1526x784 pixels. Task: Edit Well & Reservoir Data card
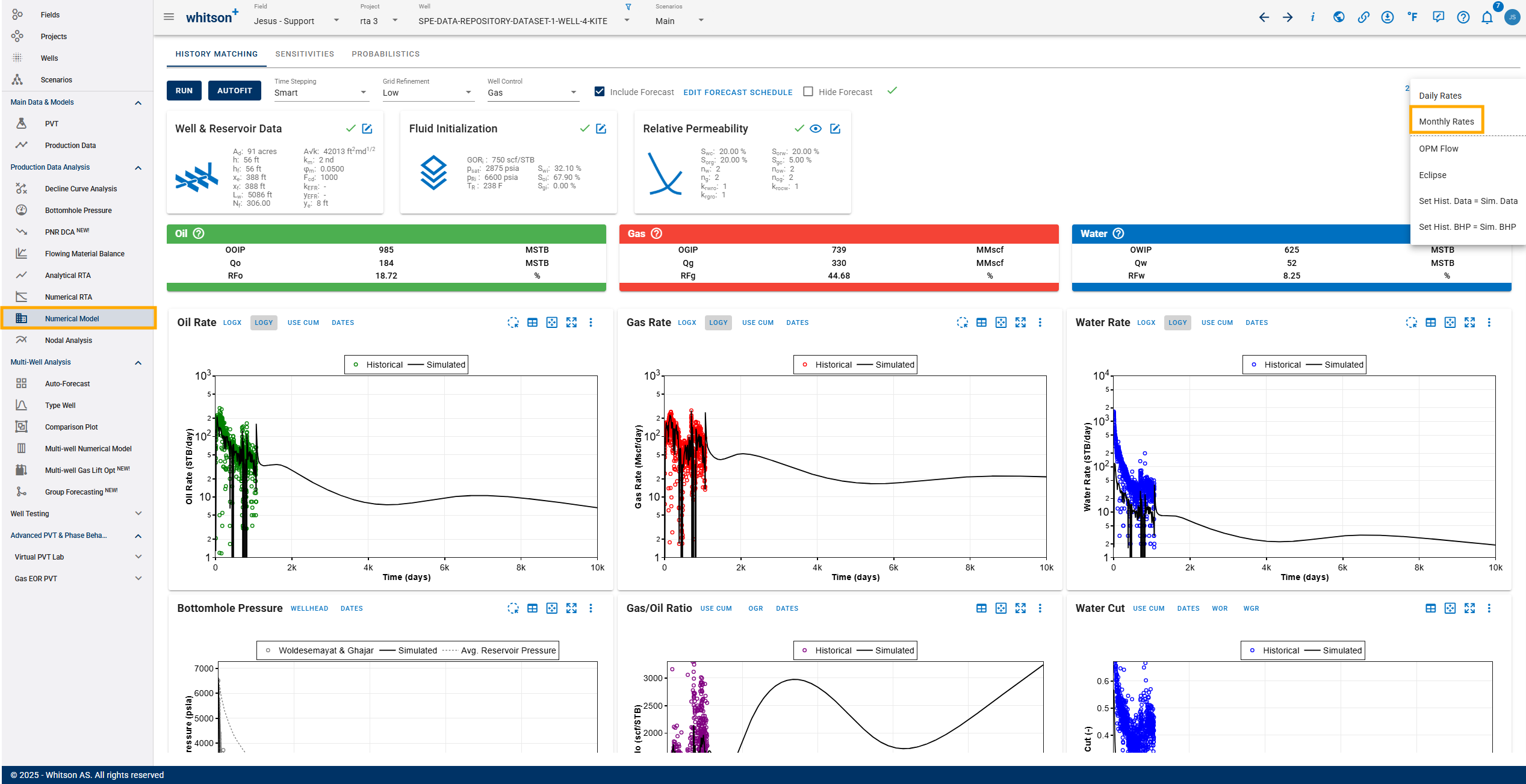pos(367,129)
